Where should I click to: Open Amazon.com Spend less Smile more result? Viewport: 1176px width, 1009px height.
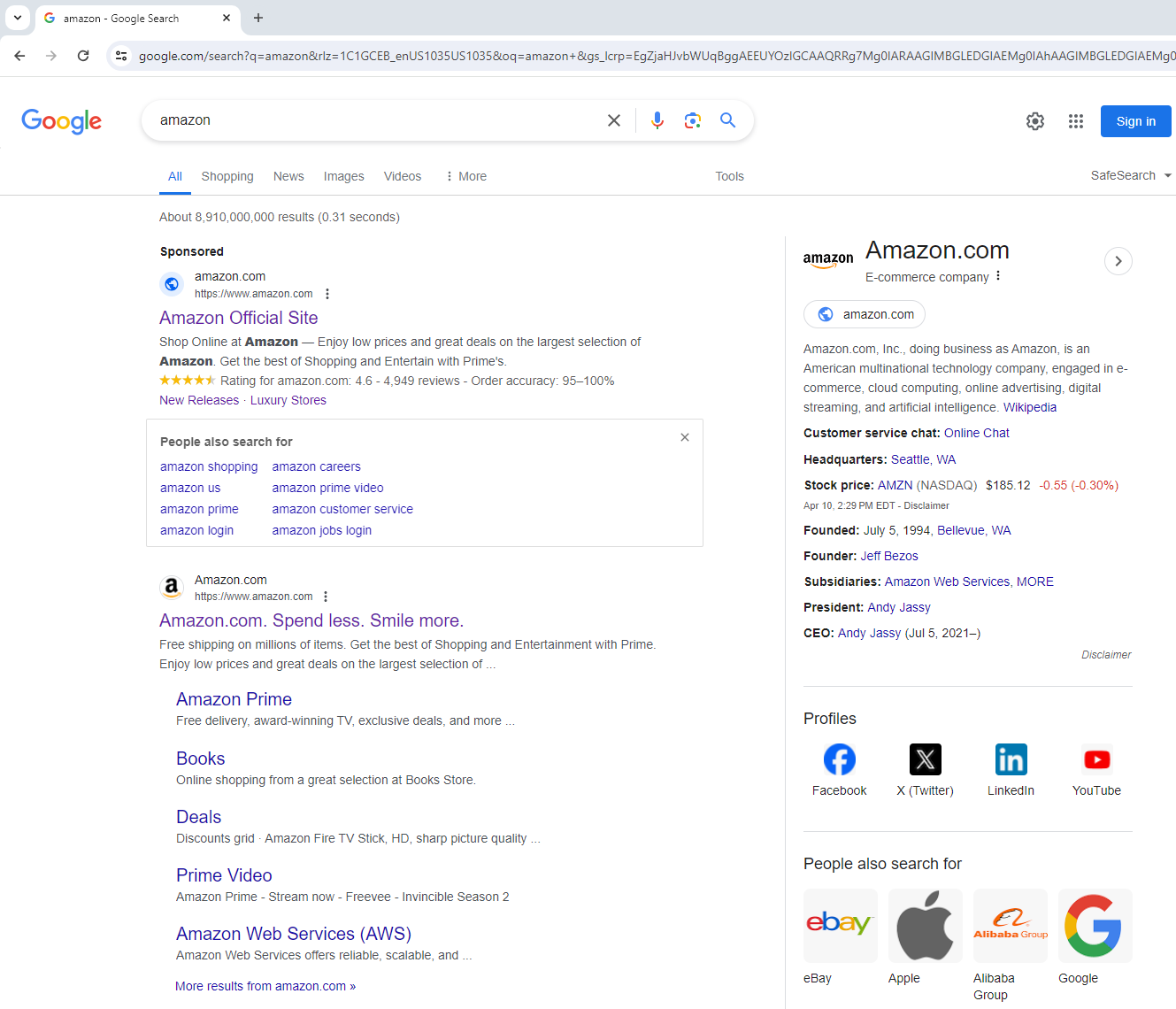311,620
